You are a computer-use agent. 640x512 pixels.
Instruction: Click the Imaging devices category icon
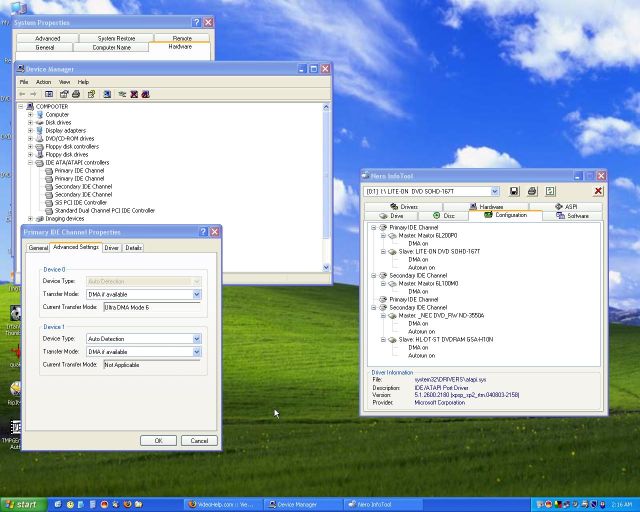[40, 219]
